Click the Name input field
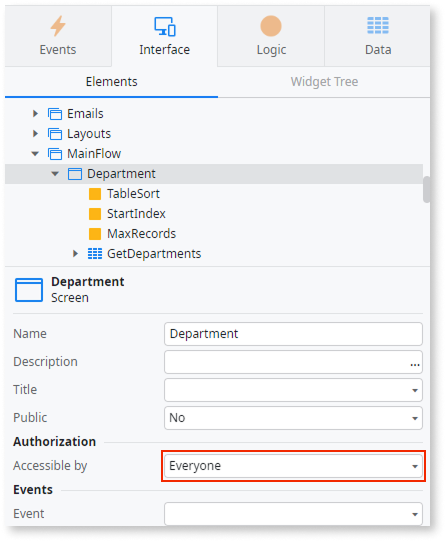 [x=293, y=334]
